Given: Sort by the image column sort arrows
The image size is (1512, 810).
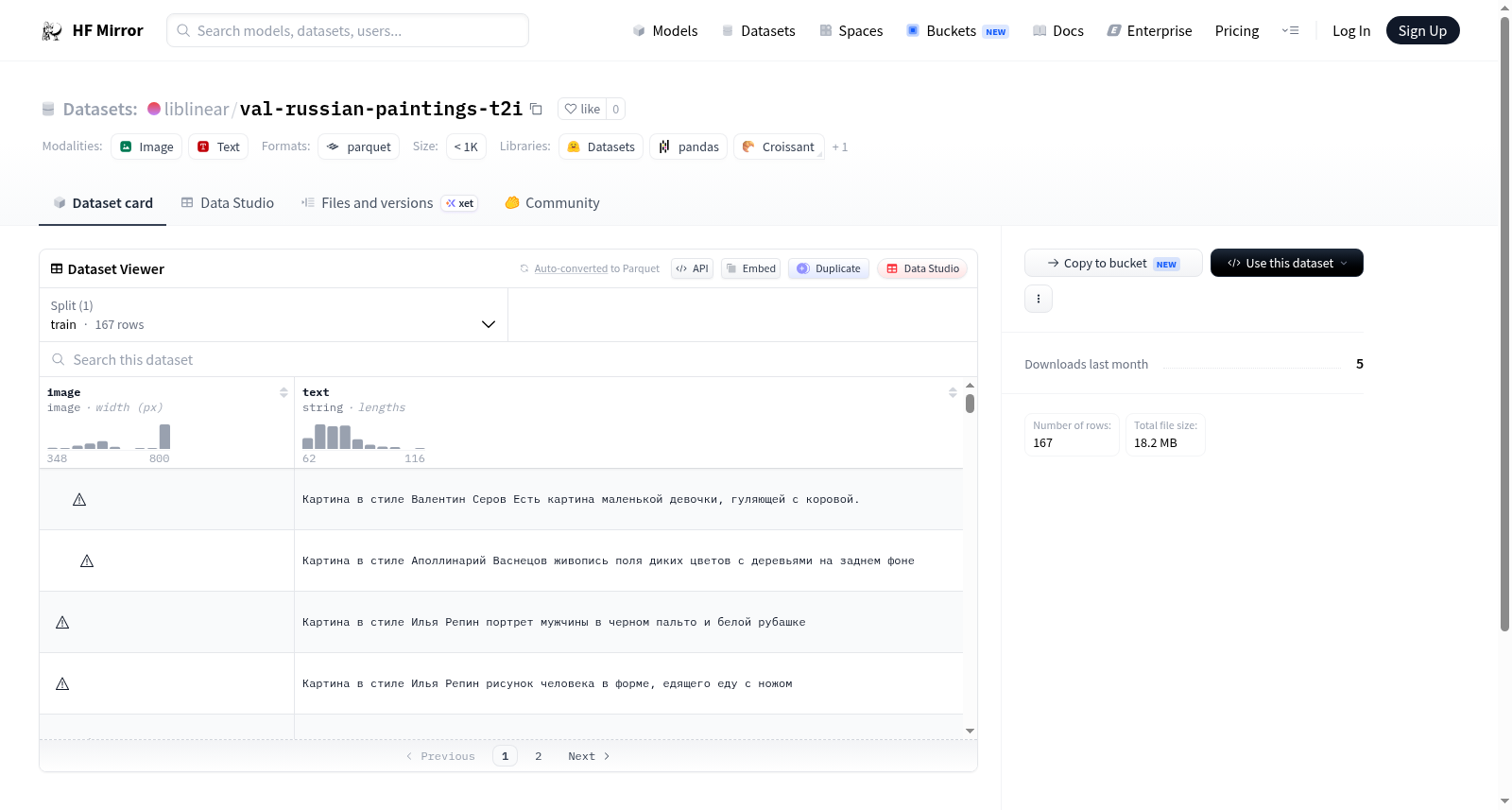Looking at the screenshot, I should [283, 392].
